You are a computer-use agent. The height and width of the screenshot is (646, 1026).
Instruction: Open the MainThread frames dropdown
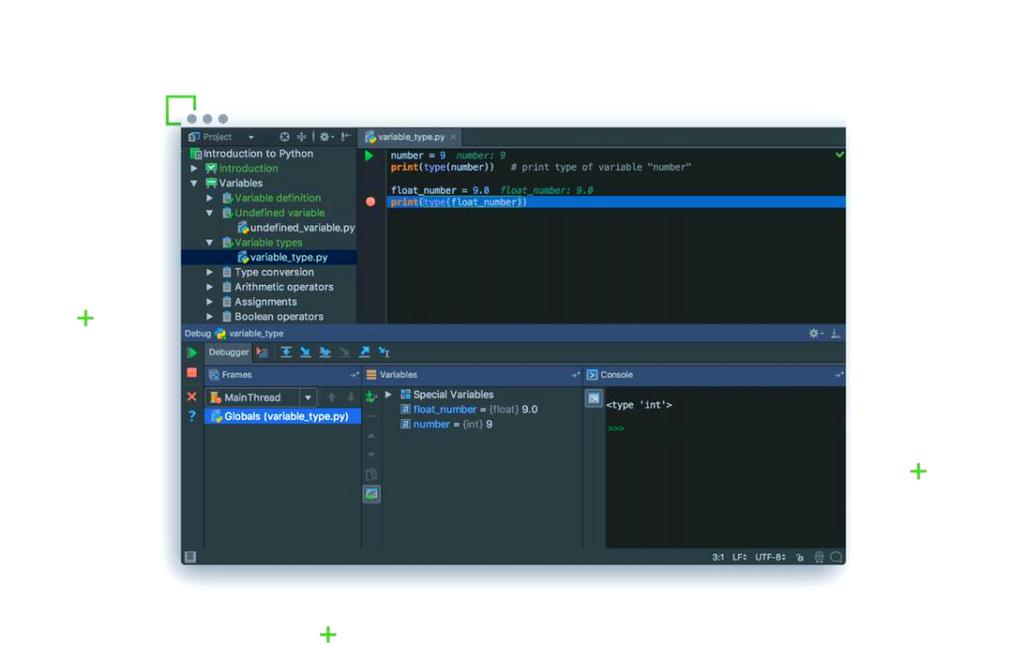(308, 397)
